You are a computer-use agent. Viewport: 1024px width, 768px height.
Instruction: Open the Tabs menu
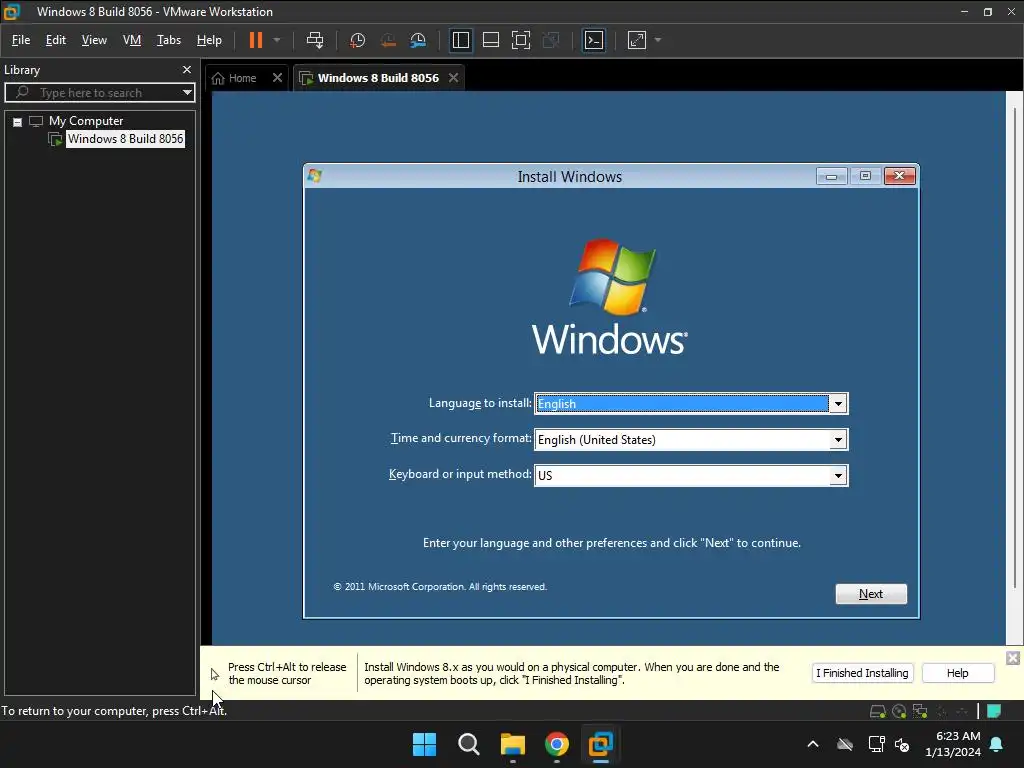pyautogui.click(x=168, y=40)
